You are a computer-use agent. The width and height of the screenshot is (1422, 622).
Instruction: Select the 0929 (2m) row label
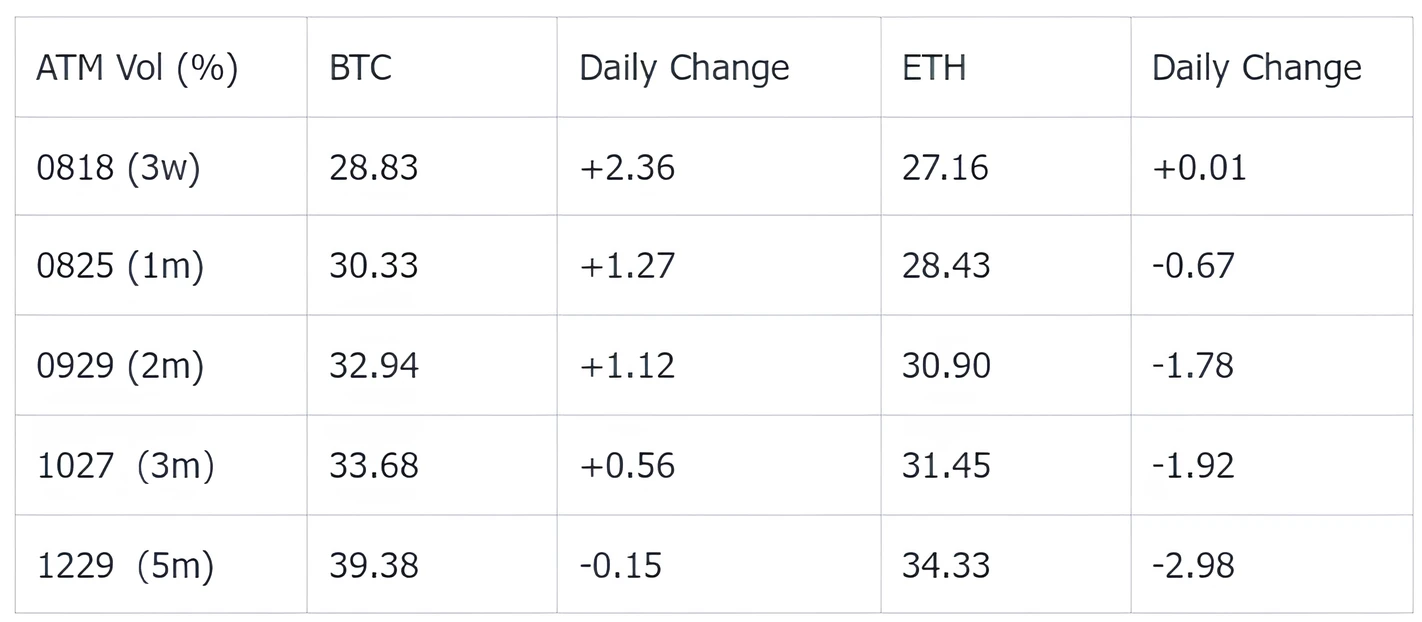coord(120,366)
